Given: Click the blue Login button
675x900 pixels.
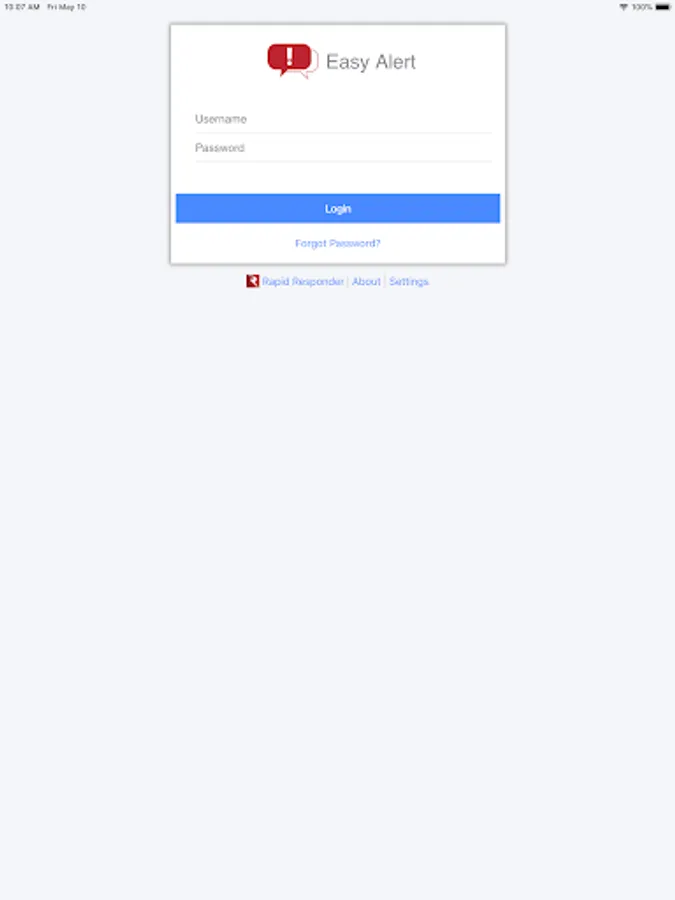Looking at the screenshot, I should (338, 208).
